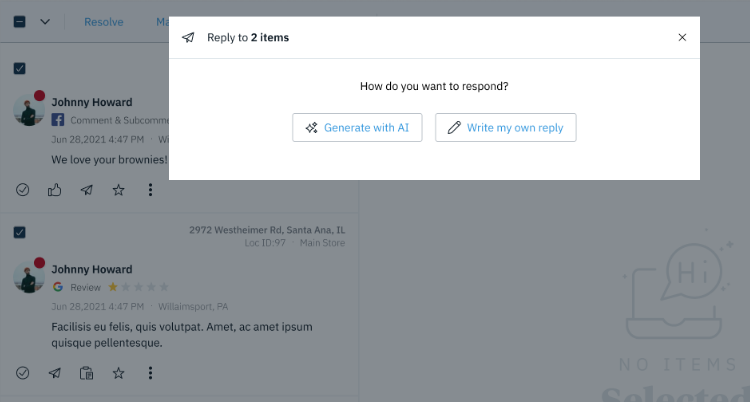Star the Google review item

pyautogui.click(x=119, y=373)
